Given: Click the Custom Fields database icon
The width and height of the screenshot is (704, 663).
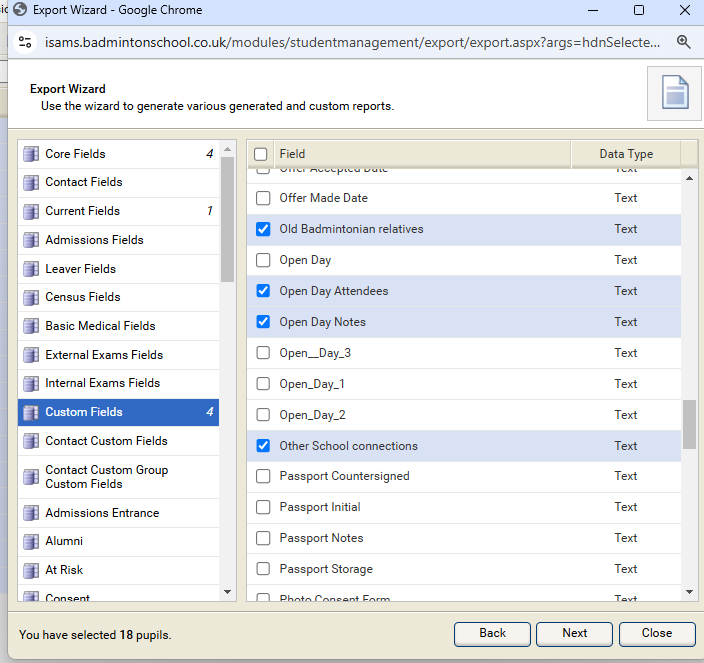Looking at the screenshot, I should (x=31, y=413).
